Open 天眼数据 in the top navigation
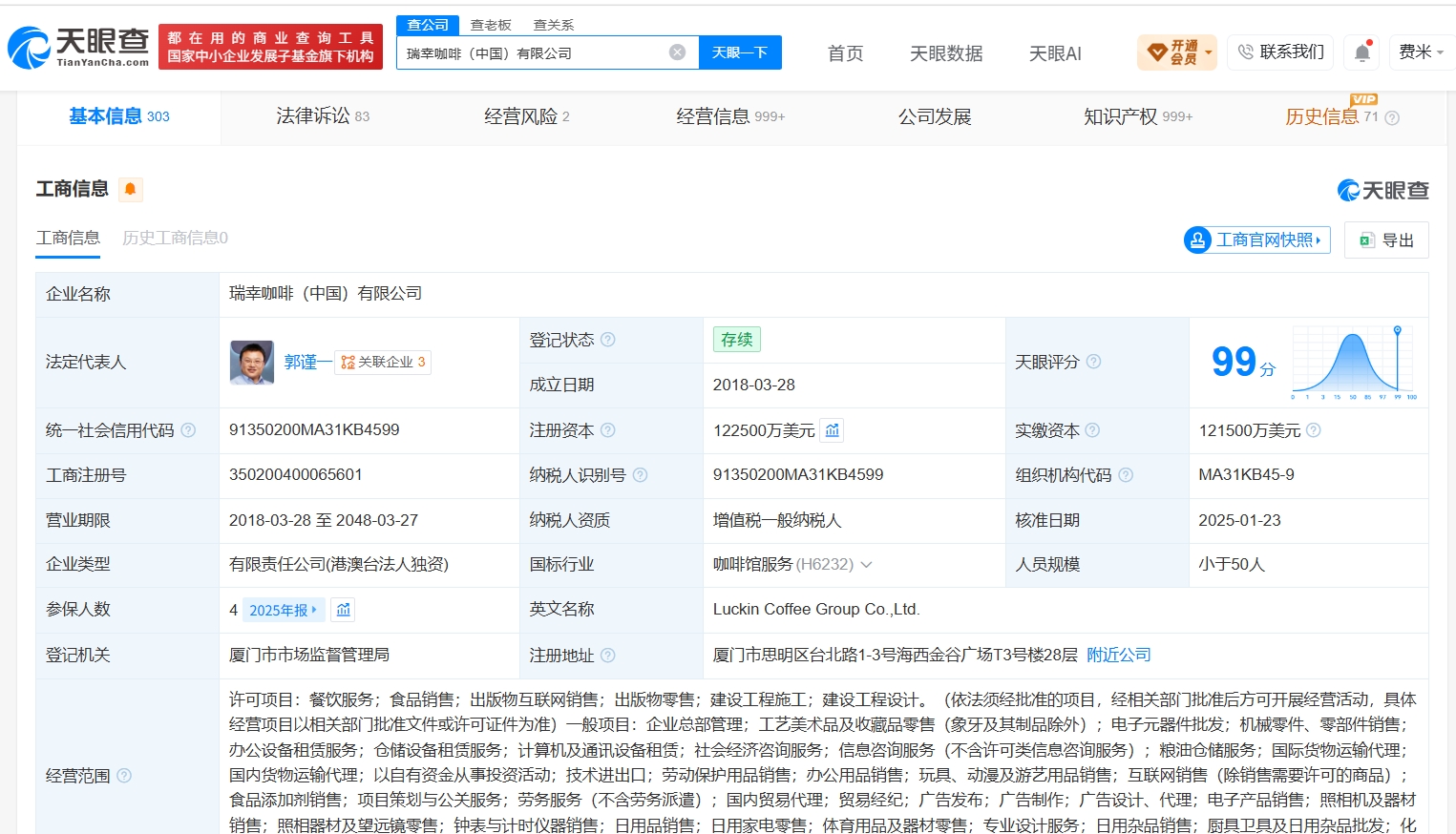The width and height of the screenshot is (1456, 834). (x=946, y=53)
